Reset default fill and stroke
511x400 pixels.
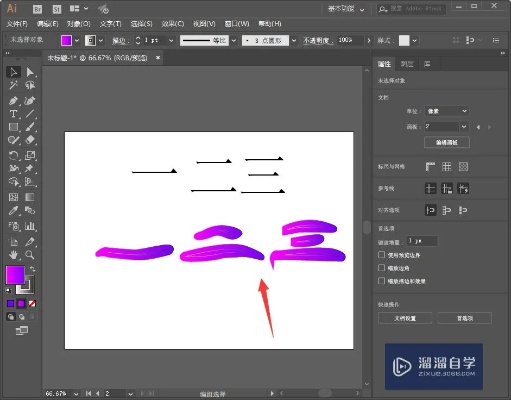click(x=9, y=291)
